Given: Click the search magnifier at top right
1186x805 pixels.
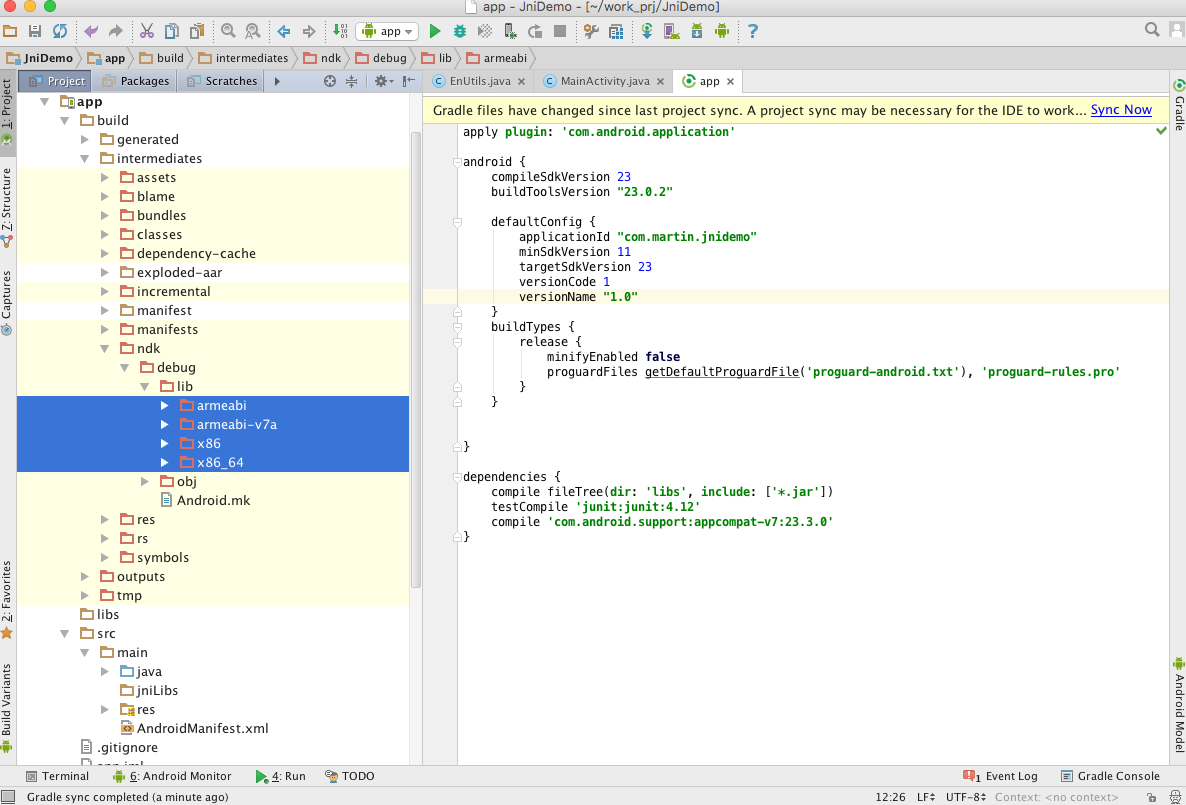Looking at the screenshot, I should [x=1153, y=31].
